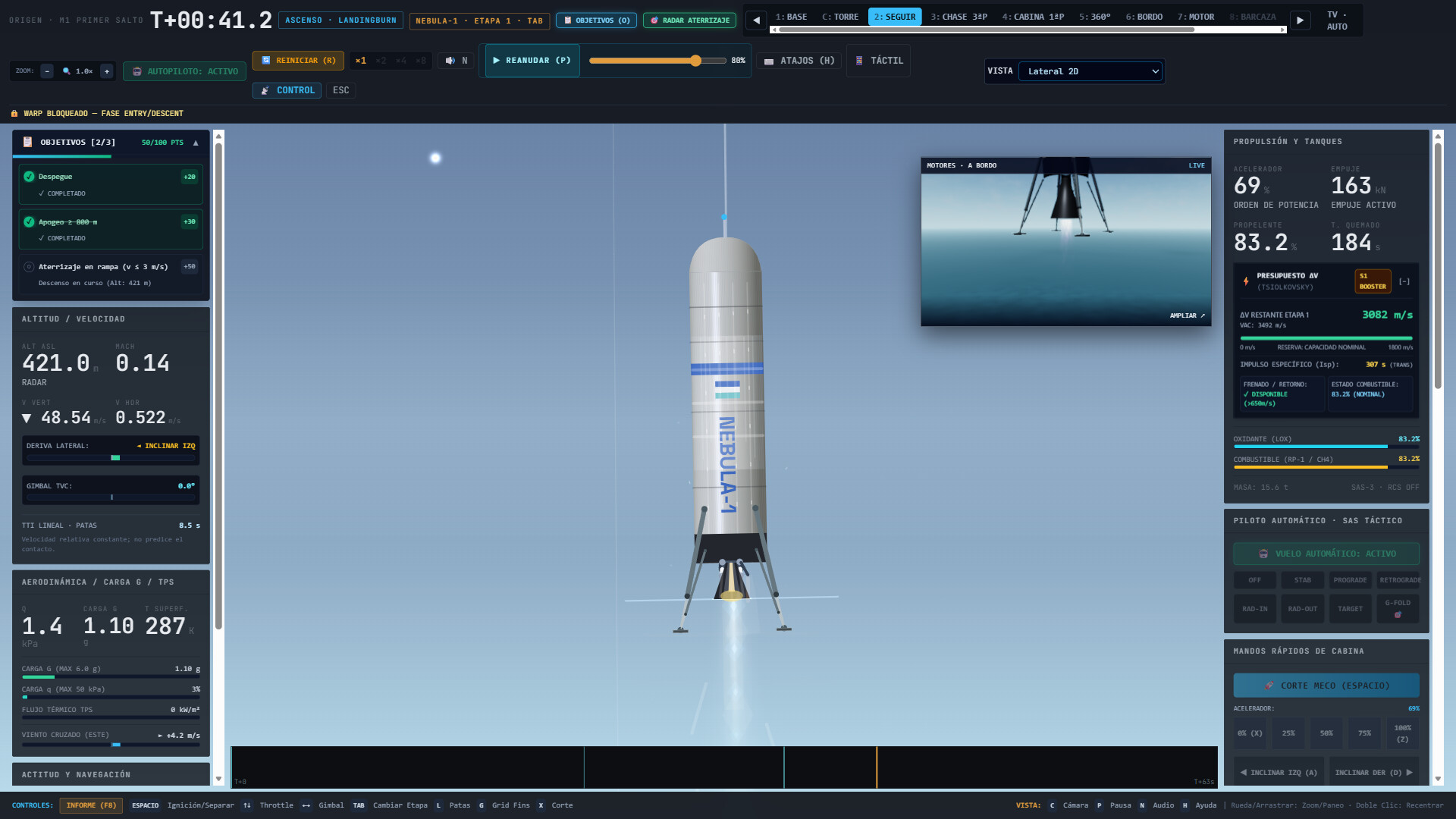Collapse delta-V budget with [-] button
1456x819 pixels.
(x=1404, y=281)
